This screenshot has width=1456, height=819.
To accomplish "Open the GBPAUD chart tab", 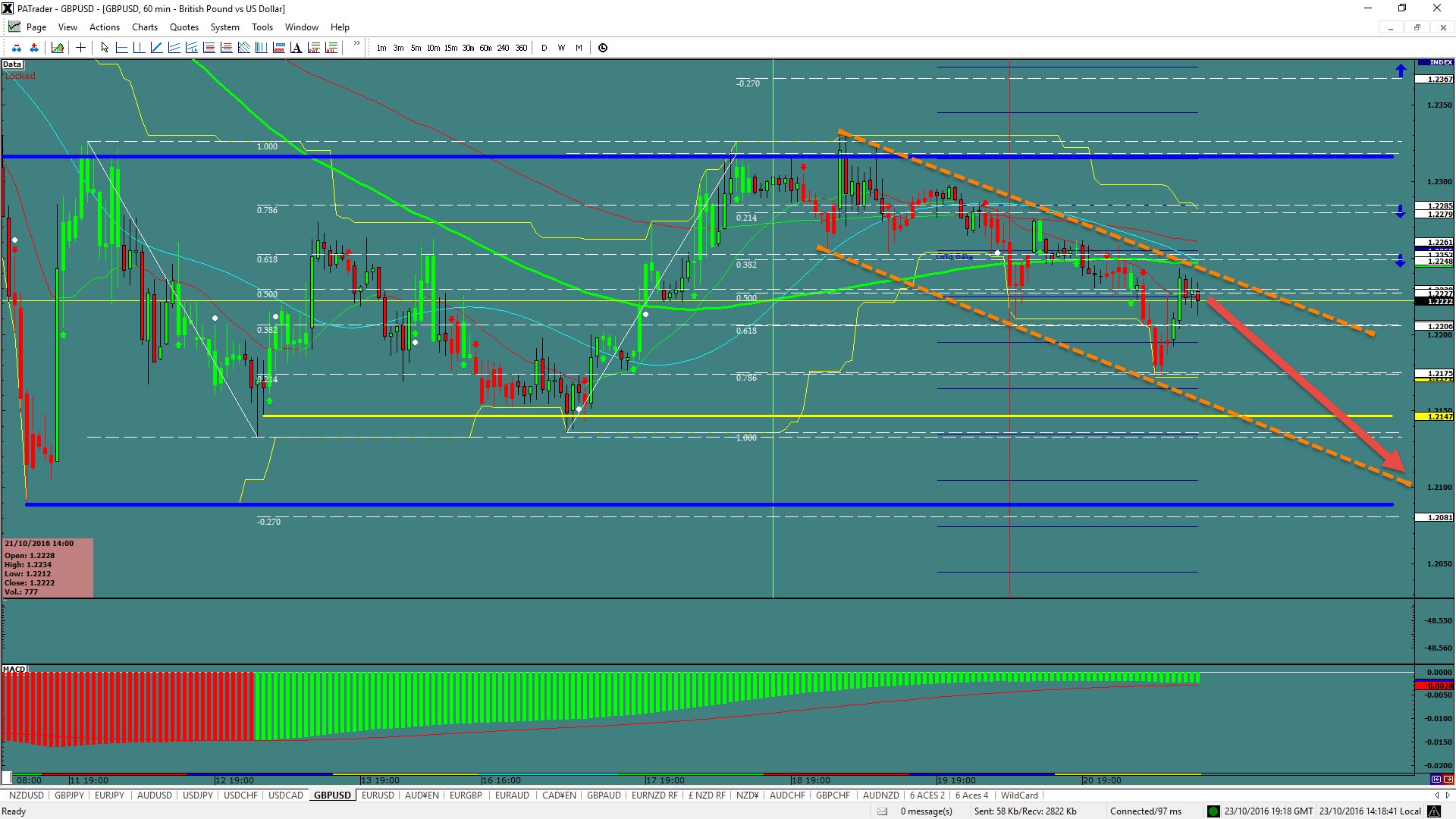I will click(604, 795).
